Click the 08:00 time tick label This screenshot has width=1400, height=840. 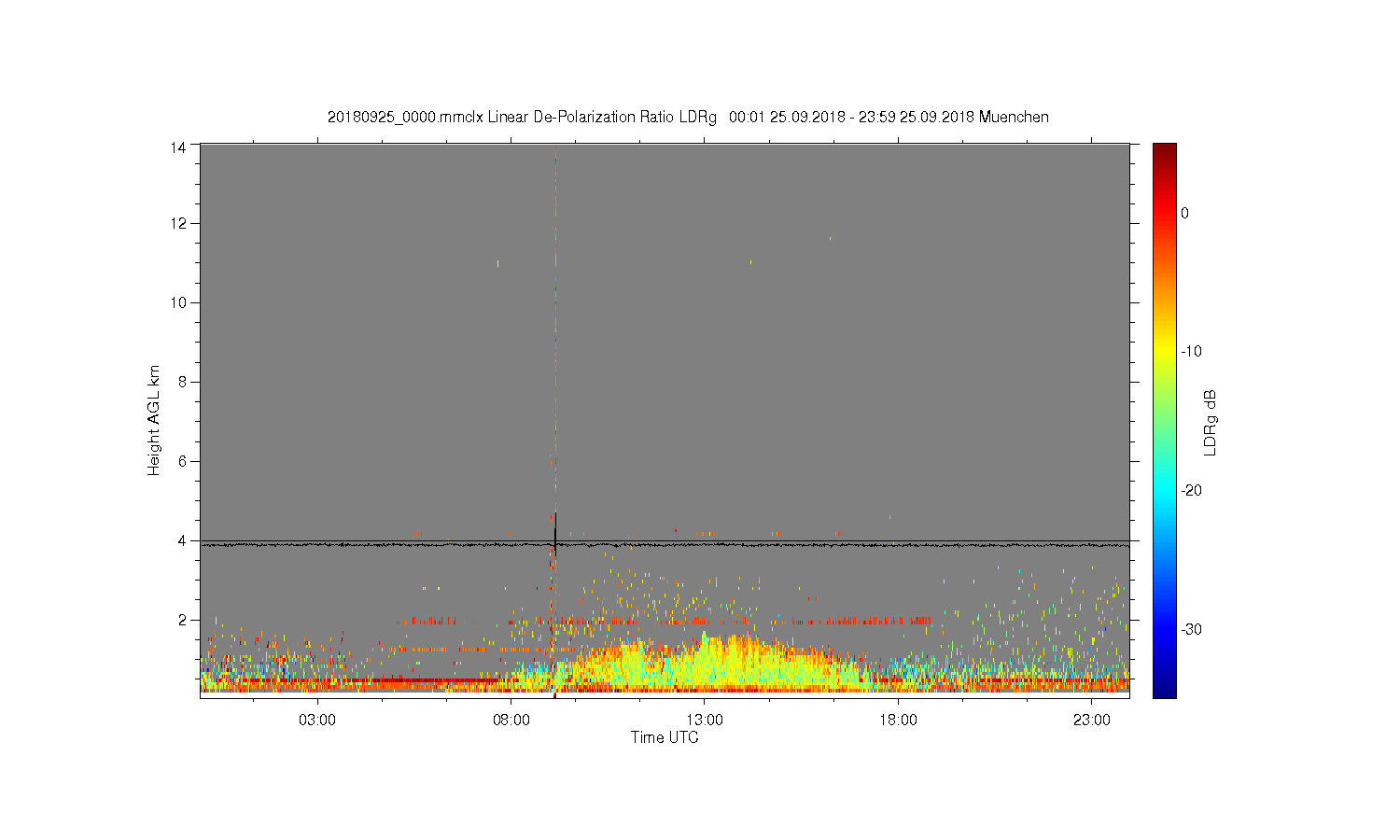(511, 721)
